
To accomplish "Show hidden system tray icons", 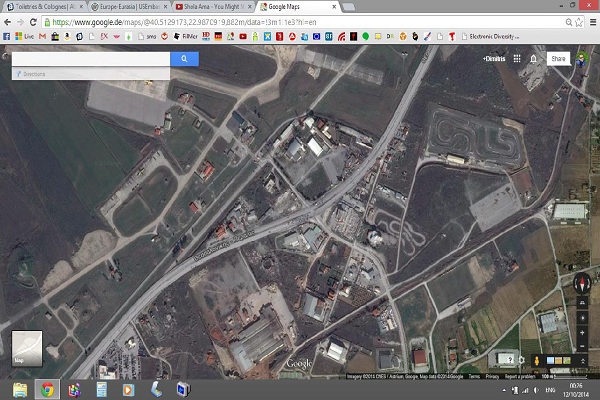I will (505, 389).
